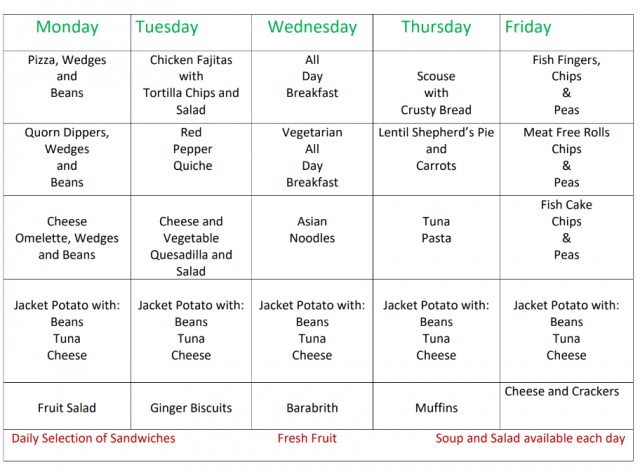Click the Friday column header
This screenshot has width=640, height=472.
pyautogui.click(x=528, y=27)
